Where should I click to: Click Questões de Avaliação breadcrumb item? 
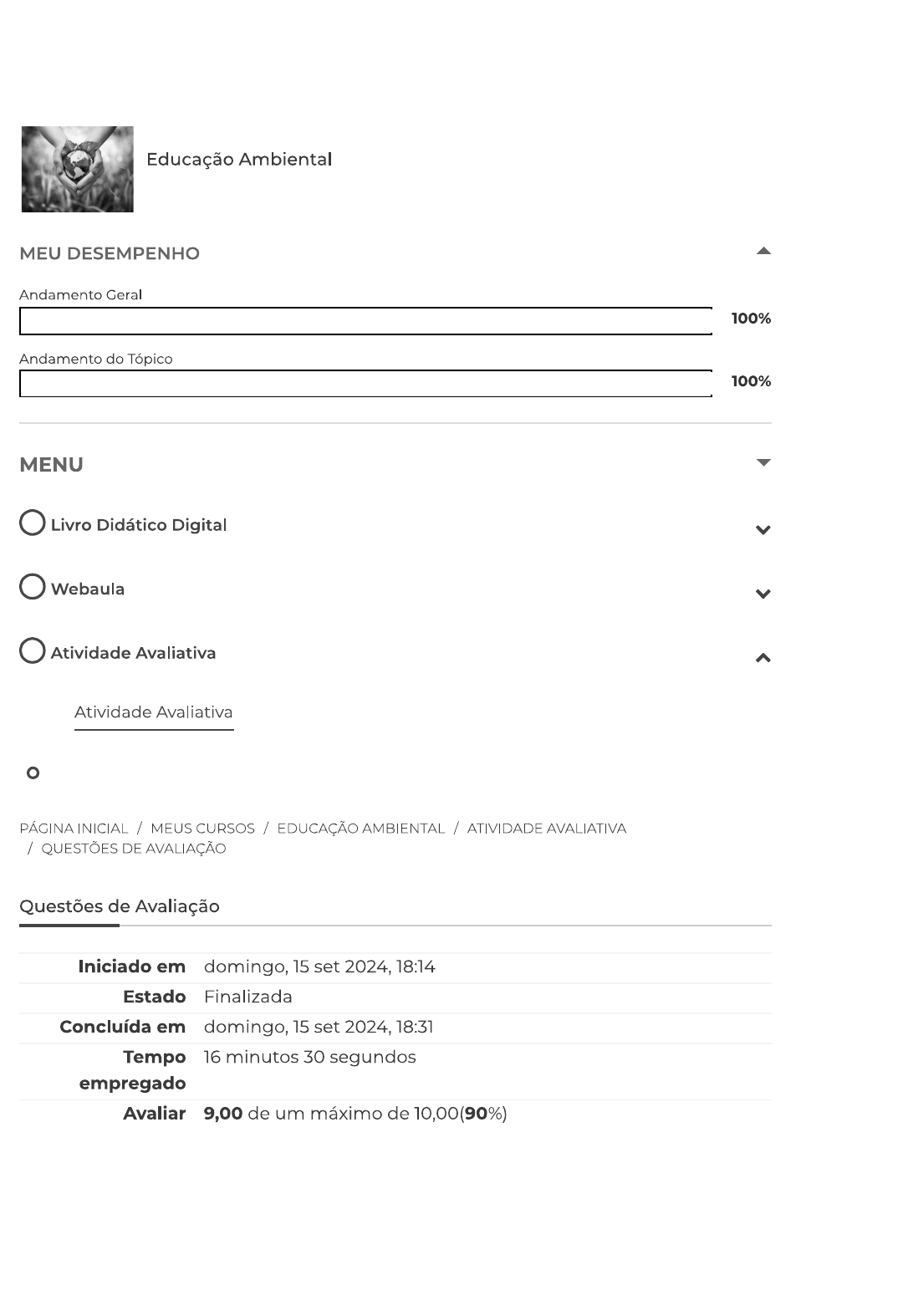coord(134,849)
